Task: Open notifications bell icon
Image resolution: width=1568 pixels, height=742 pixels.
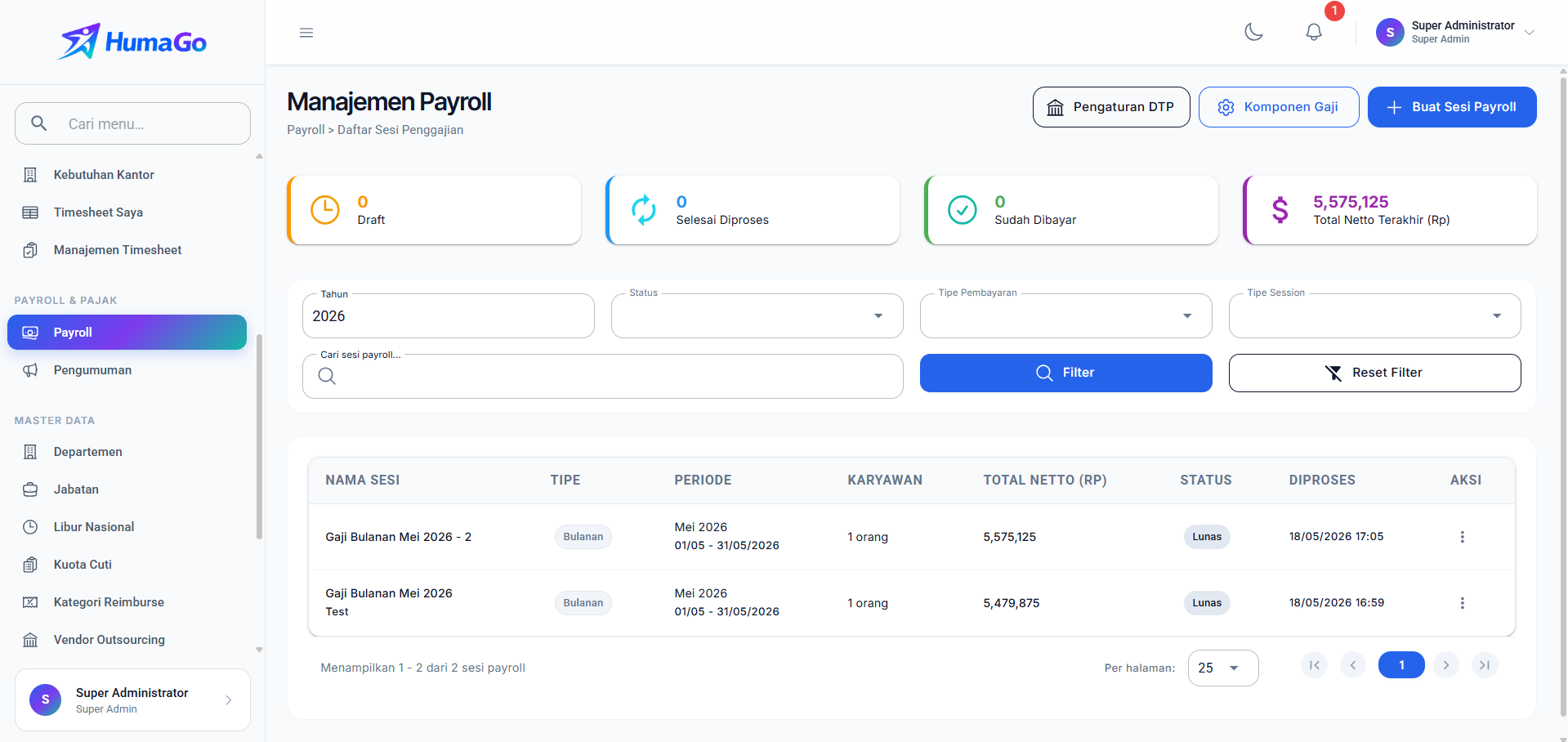Action: tap(1314, 32)
